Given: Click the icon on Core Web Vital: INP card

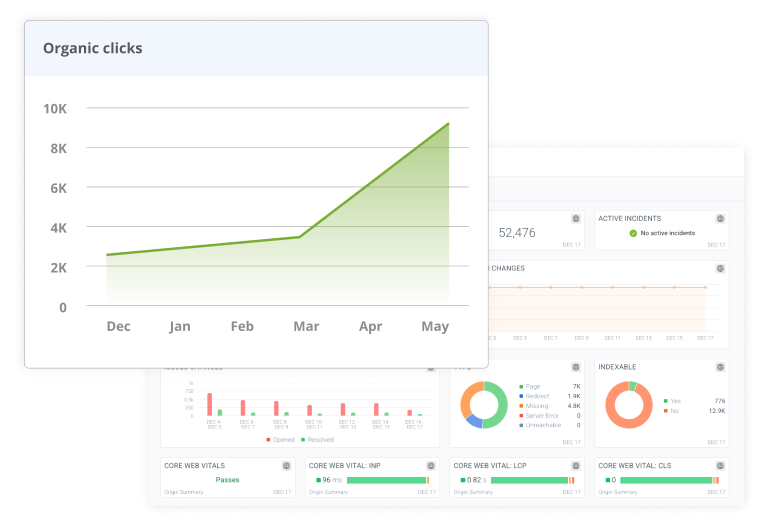Looking at the screenshot, I should tap(430, 465).
